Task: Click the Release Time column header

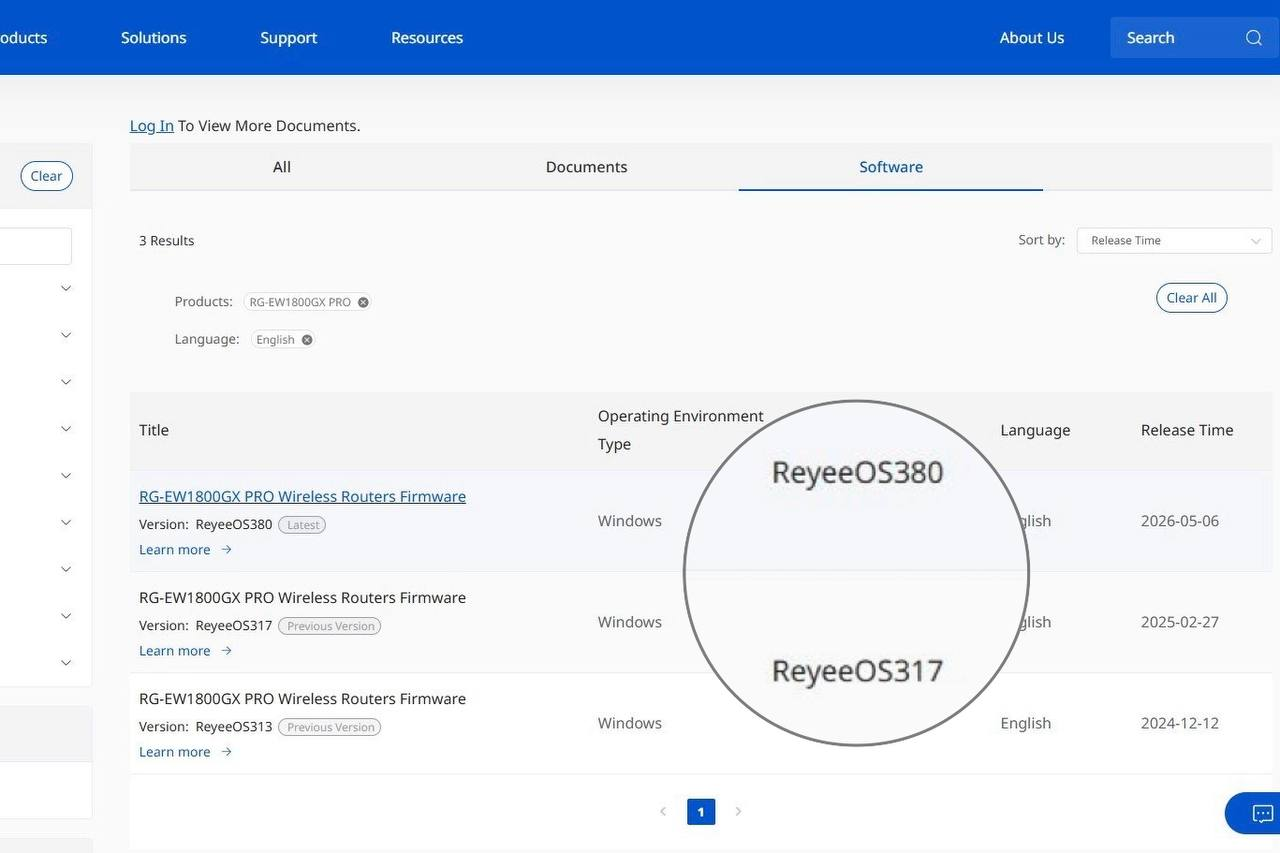Action: pos(1187,430)
